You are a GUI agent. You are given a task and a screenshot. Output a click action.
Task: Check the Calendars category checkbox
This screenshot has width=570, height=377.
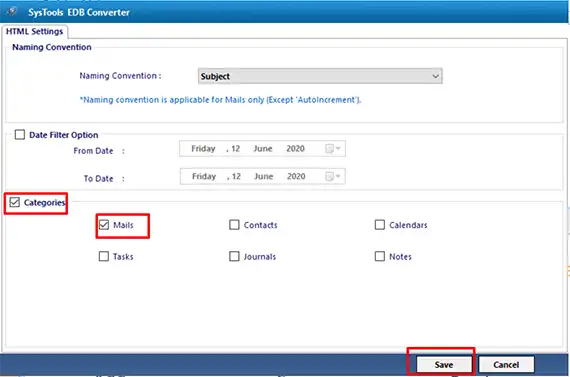(380, 225)
